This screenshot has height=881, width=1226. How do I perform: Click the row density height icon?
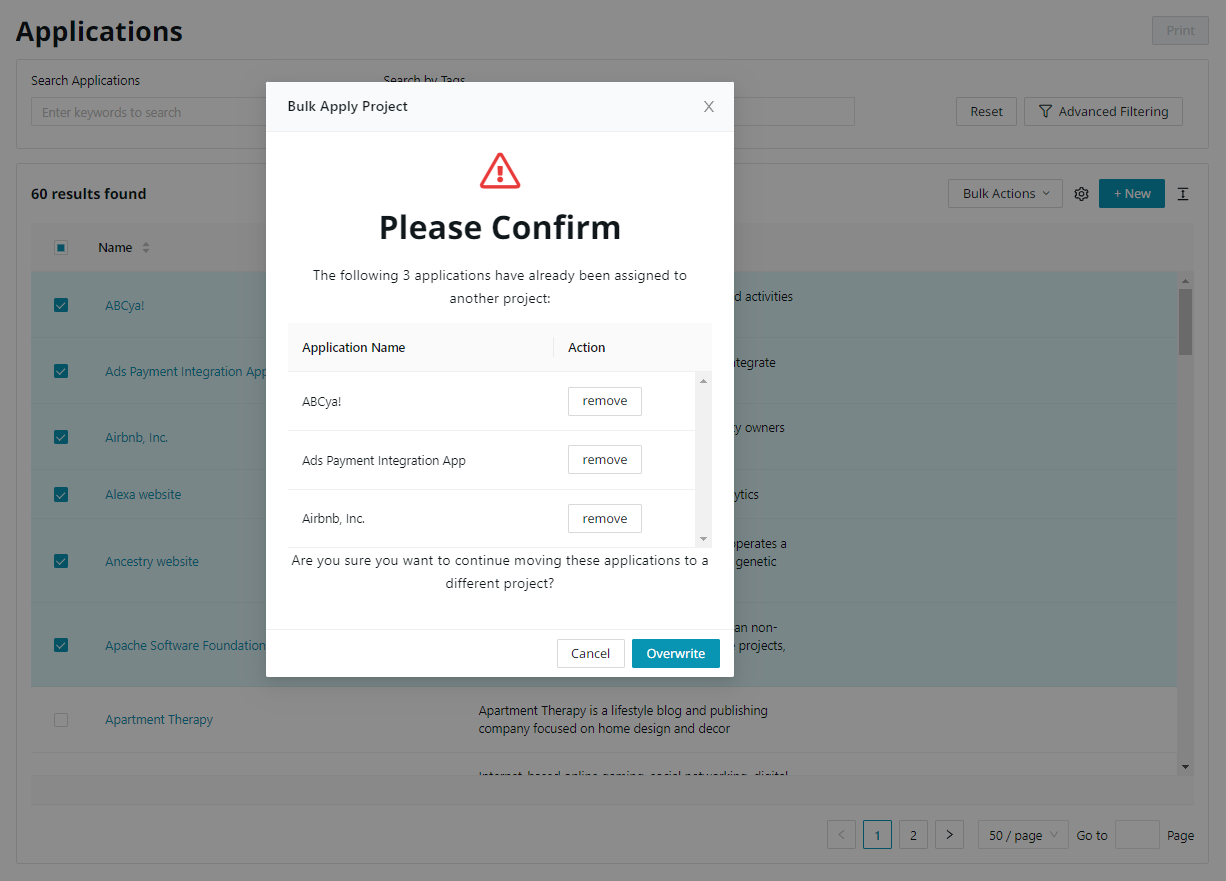(x=1183, y=194)
